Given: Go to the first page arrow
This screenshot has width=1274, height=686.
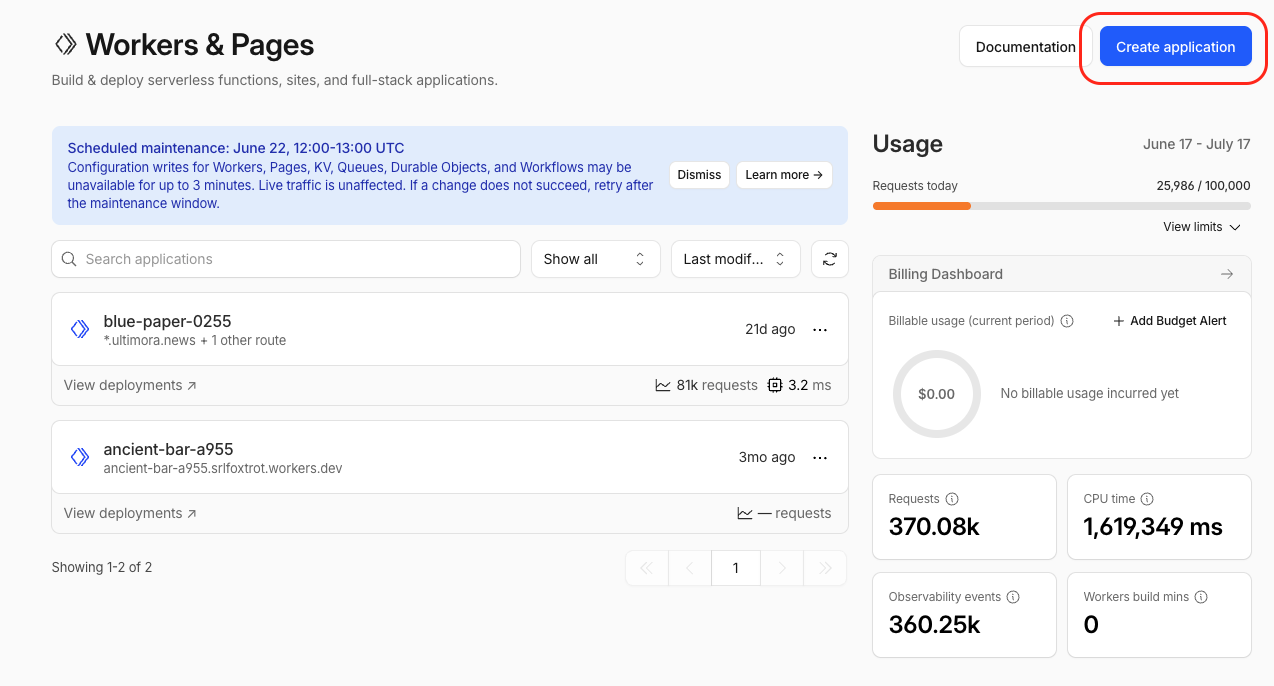Looking at the screenshot, I should point(646,568).
